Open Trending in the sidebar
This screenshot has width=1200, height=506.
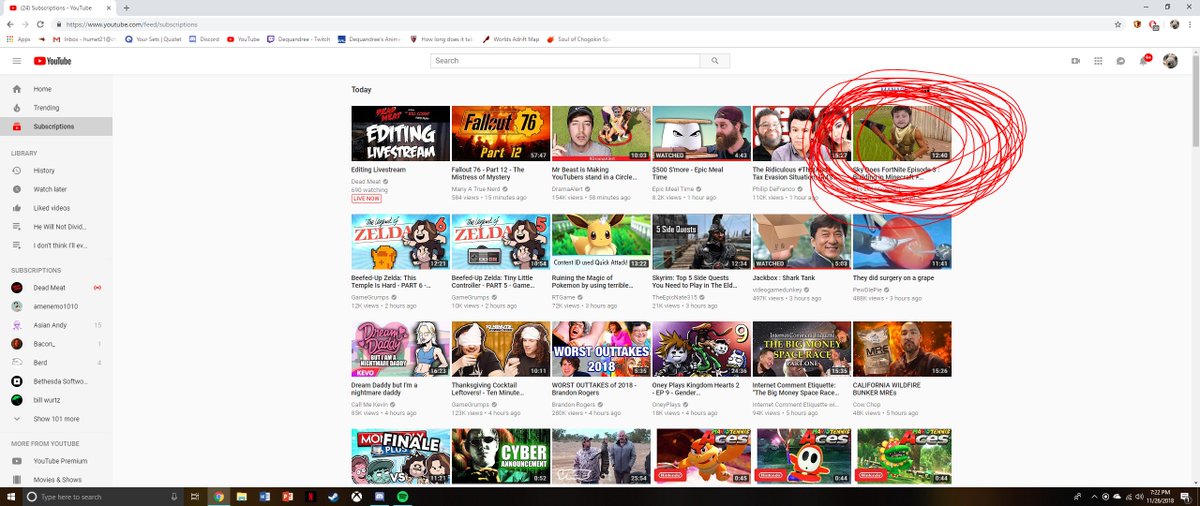click(56, 107)
